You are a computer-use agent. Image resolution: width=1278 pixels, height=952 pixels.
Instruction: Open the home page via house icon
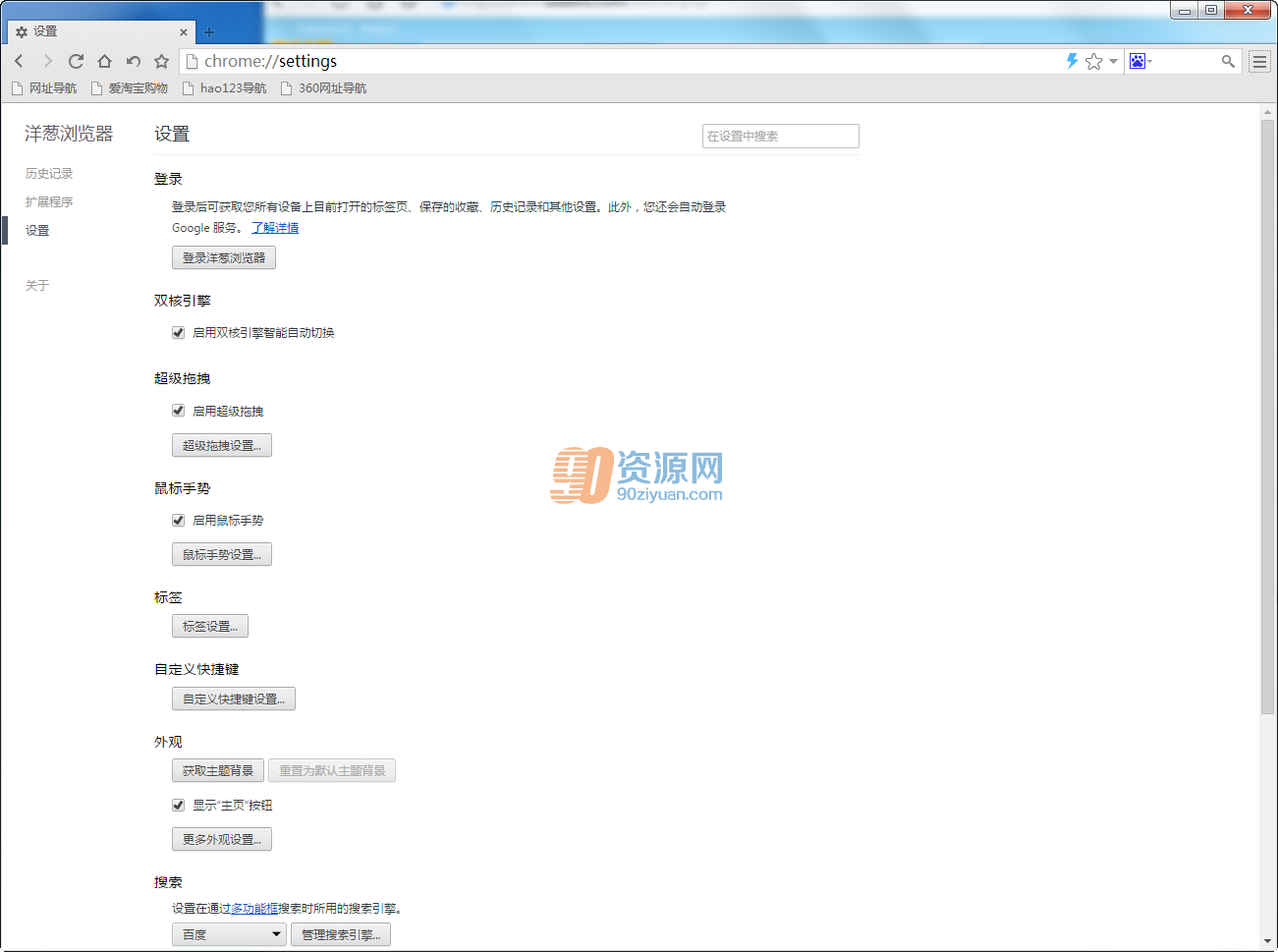104,61
